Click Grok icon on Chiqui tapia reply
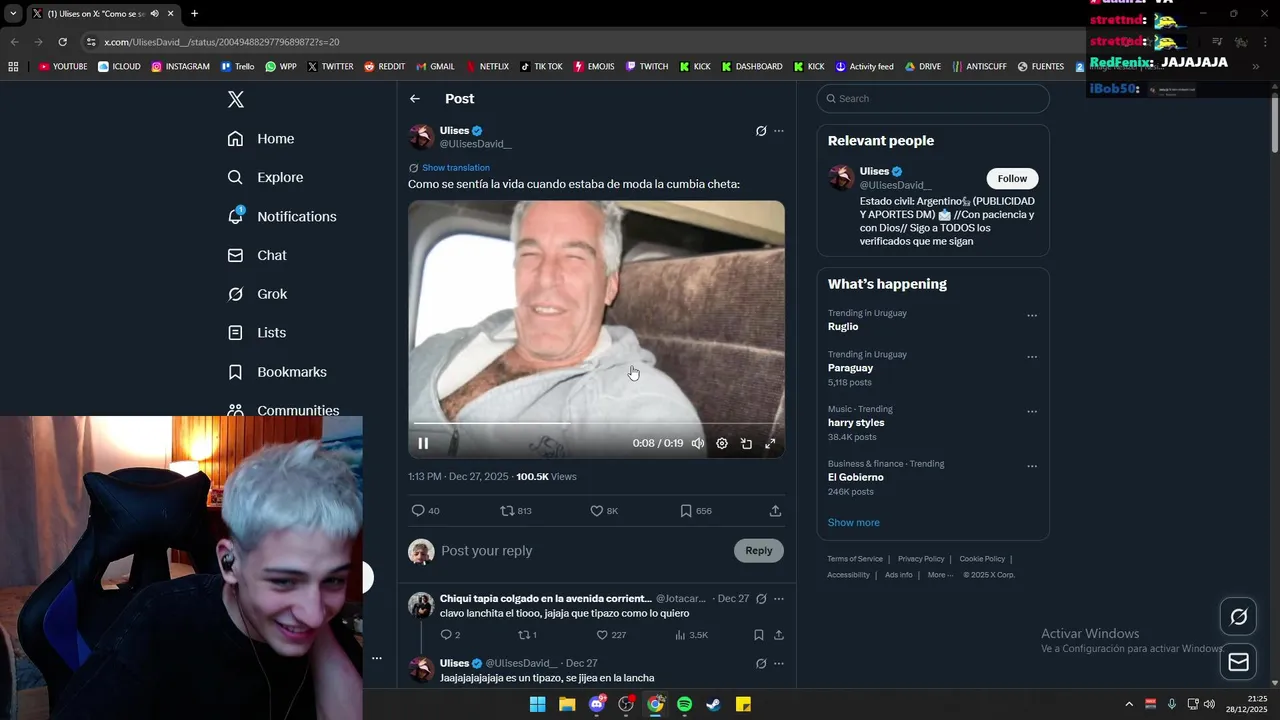 (x=761, y=599)
